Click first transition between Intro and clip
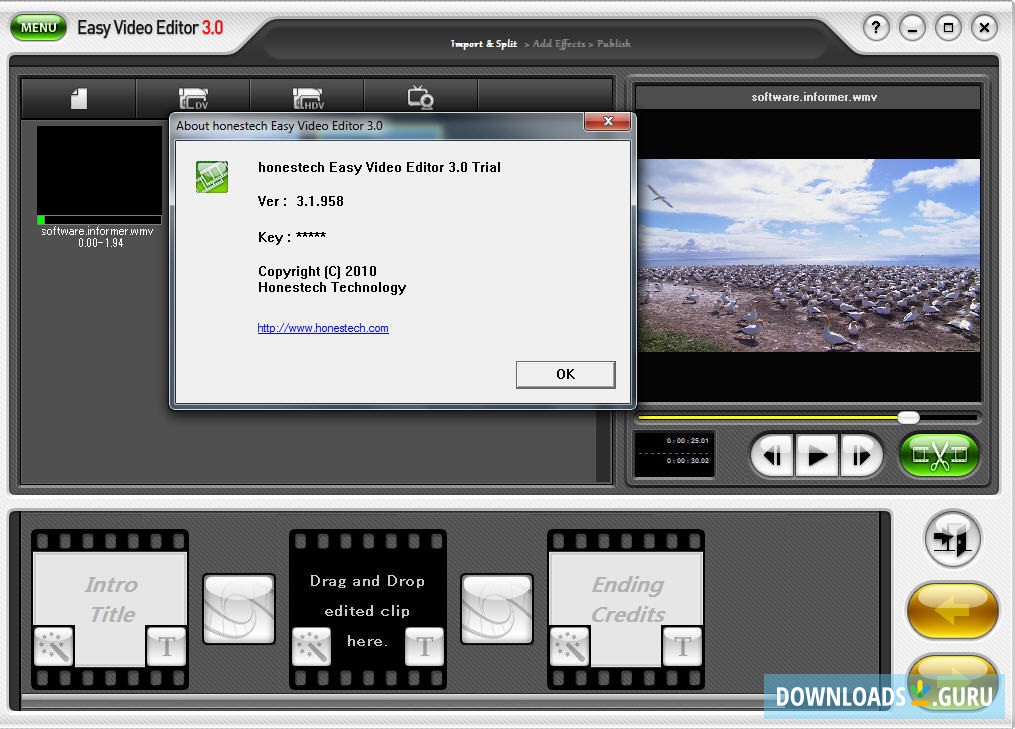Viewport: 1015px width, 729px height. tap(239, 608)
